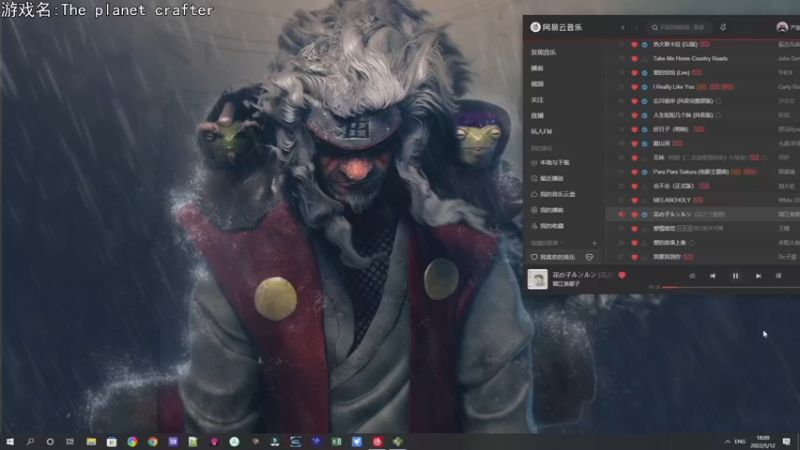Image resolution: width=800 pixels, height=450 pixels.
Task: Unlike the current song in player bar
Action: click(622, 275)
